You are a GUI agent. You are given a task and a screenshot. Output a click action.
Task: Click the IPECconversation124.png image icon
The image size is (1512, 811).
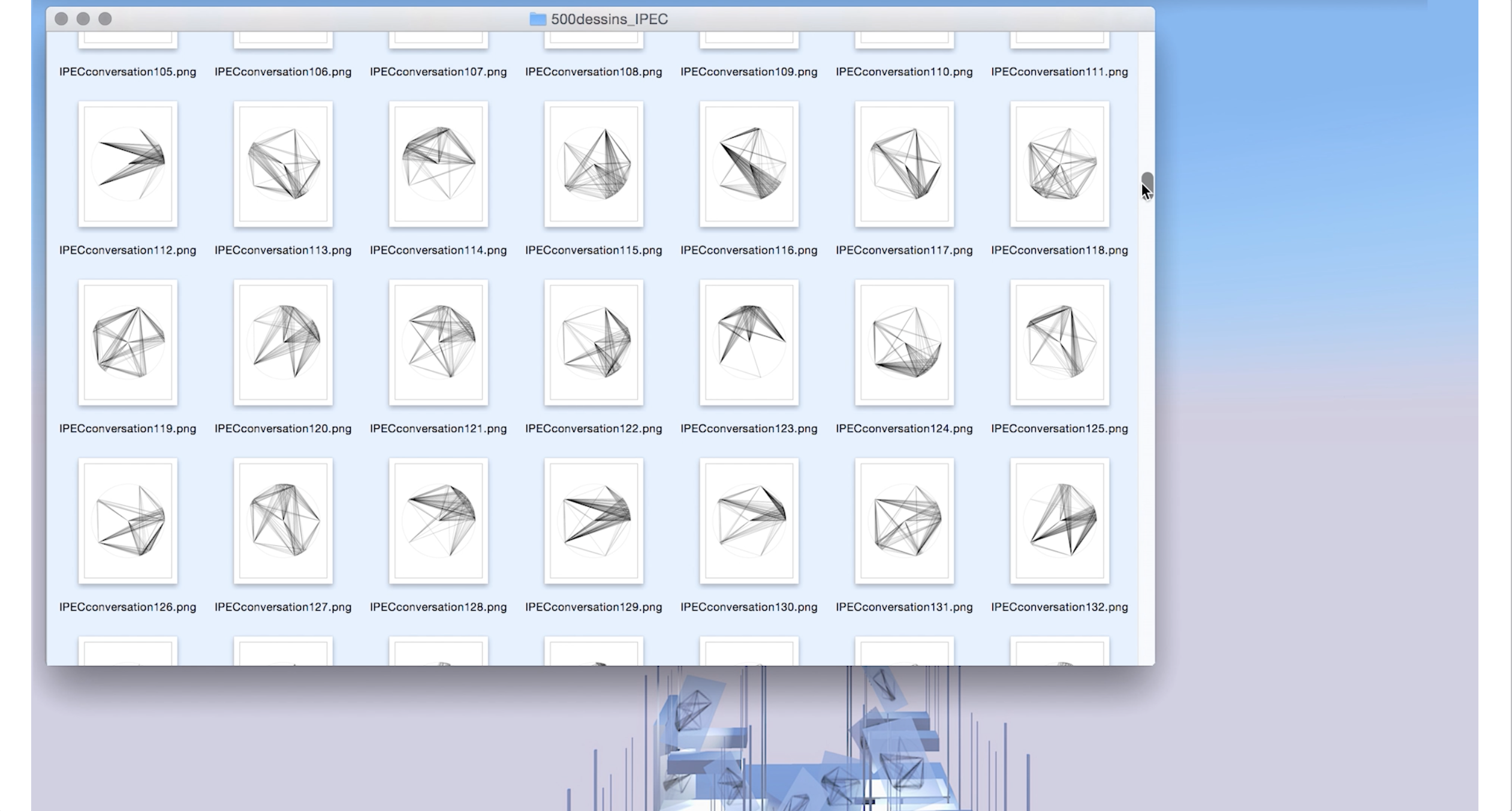904,342
